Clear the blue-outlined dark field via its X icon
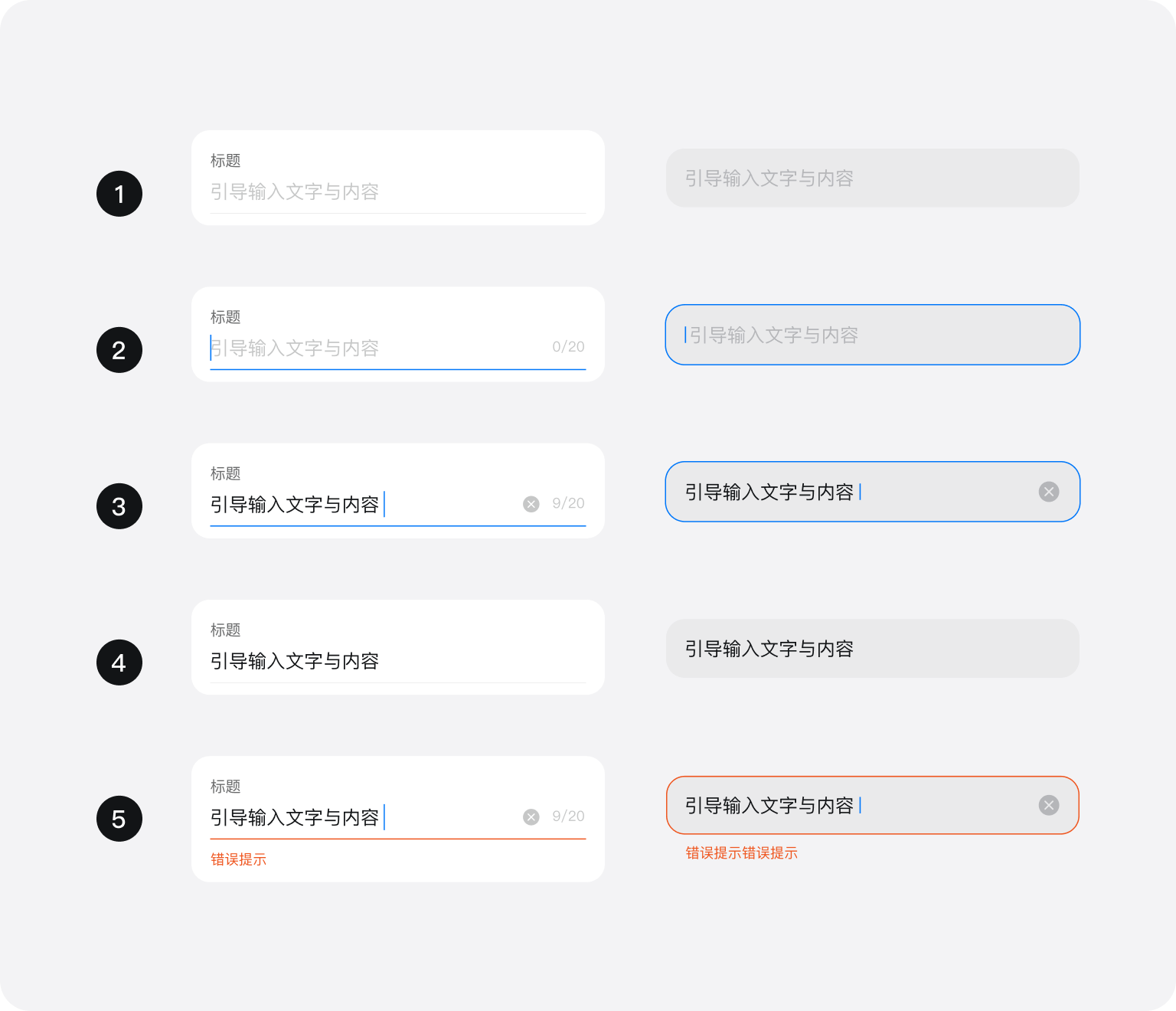The height and width of the screenshot is (1011, 1176). [x=1049, y=492]
